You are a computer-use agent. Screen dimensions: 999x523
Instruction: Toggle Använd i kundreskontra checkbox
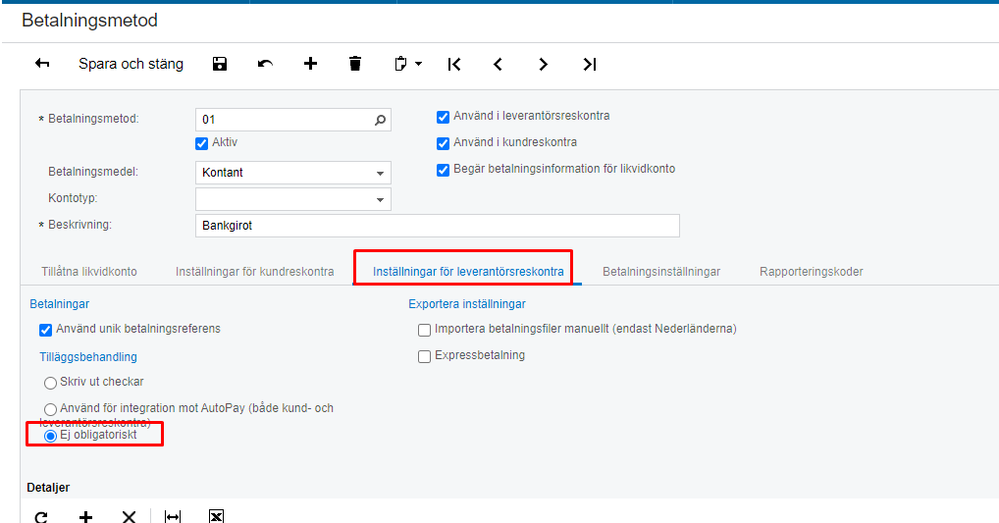(x=443, y=143)
